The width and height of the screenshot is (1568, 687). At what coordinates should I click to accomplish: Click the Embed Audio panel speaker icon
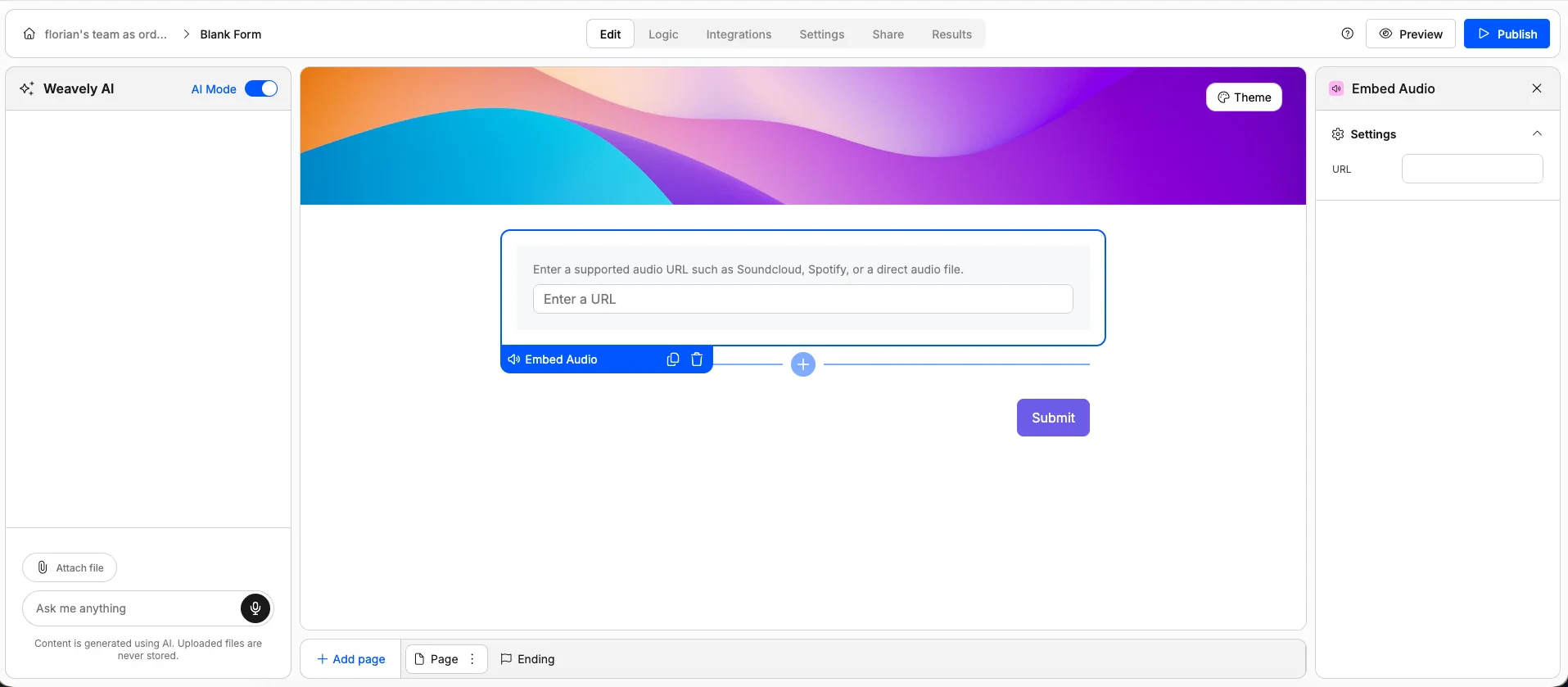(1336, 88)
